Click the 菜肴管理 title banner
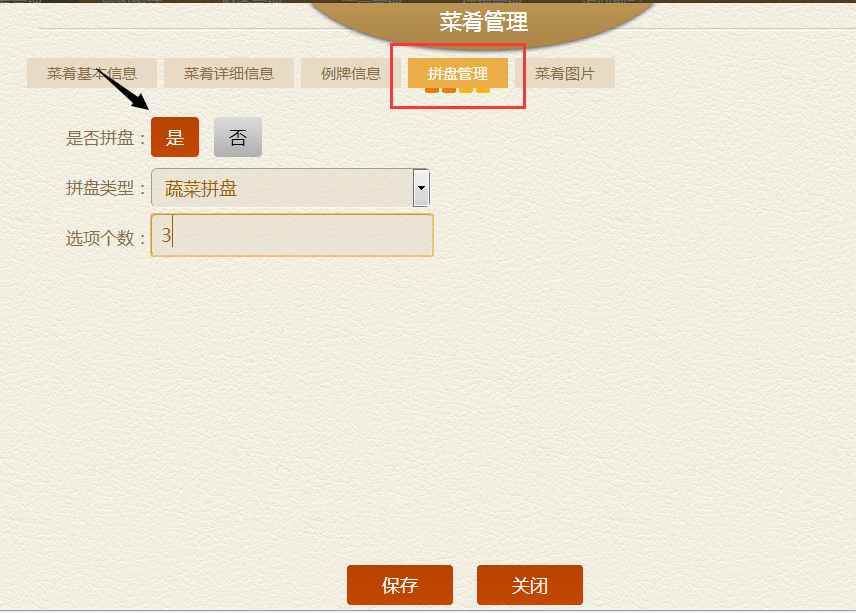This screenshot has width=856, height=613. 484,22
